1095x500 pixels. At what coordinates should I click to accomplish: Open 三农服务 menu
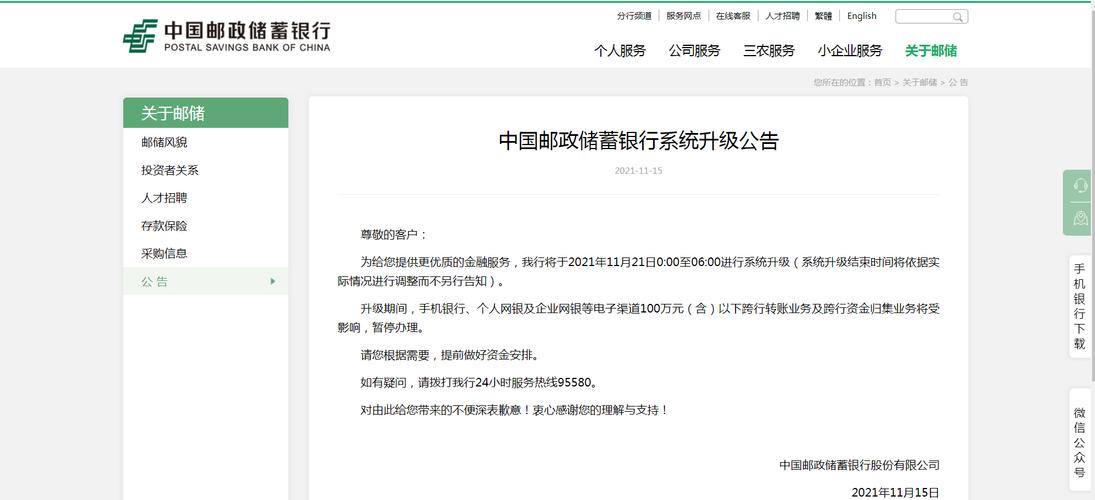point(769,50)
